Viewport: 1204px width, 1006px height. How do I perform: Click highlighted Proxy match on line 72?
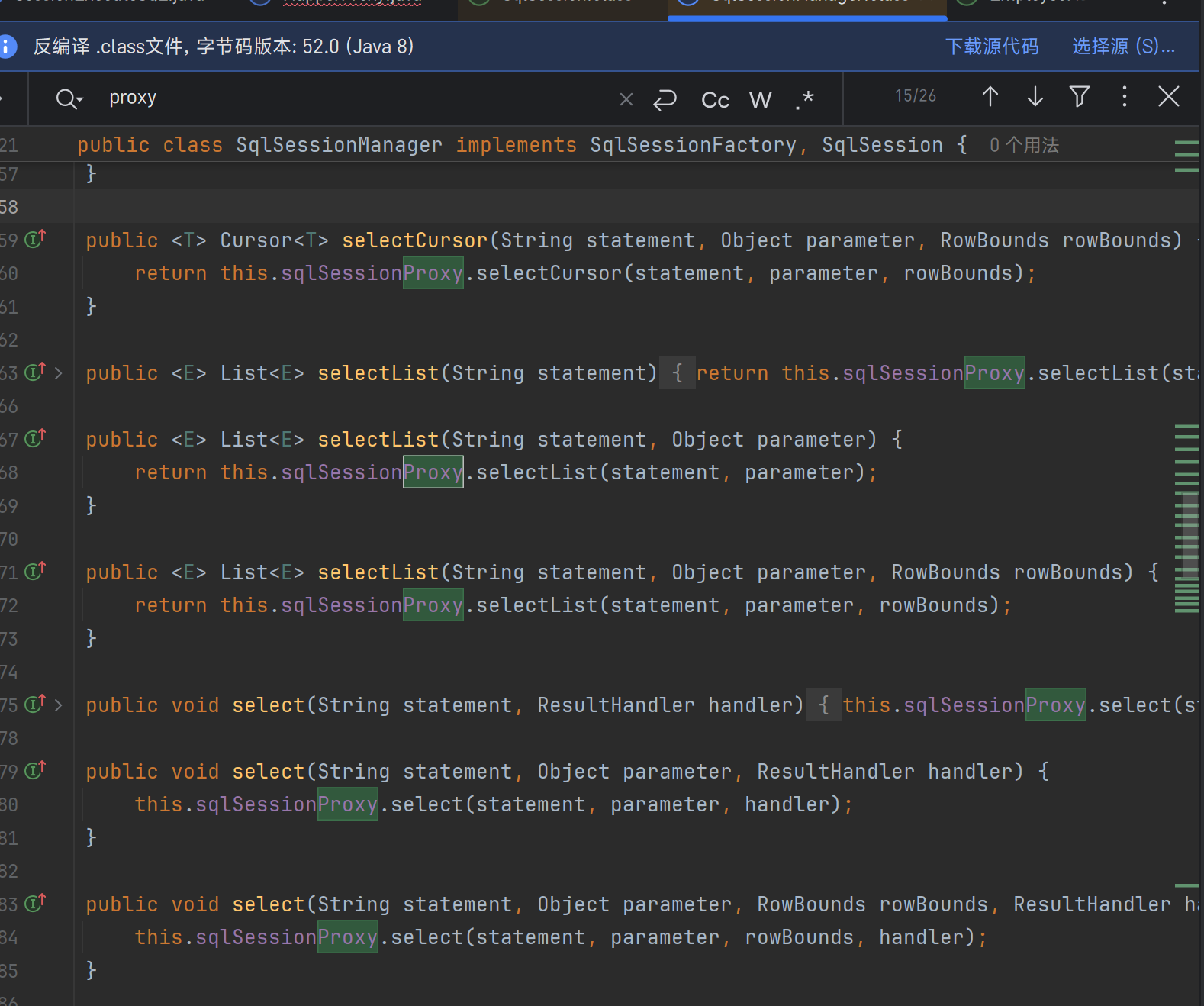[433, 605]
